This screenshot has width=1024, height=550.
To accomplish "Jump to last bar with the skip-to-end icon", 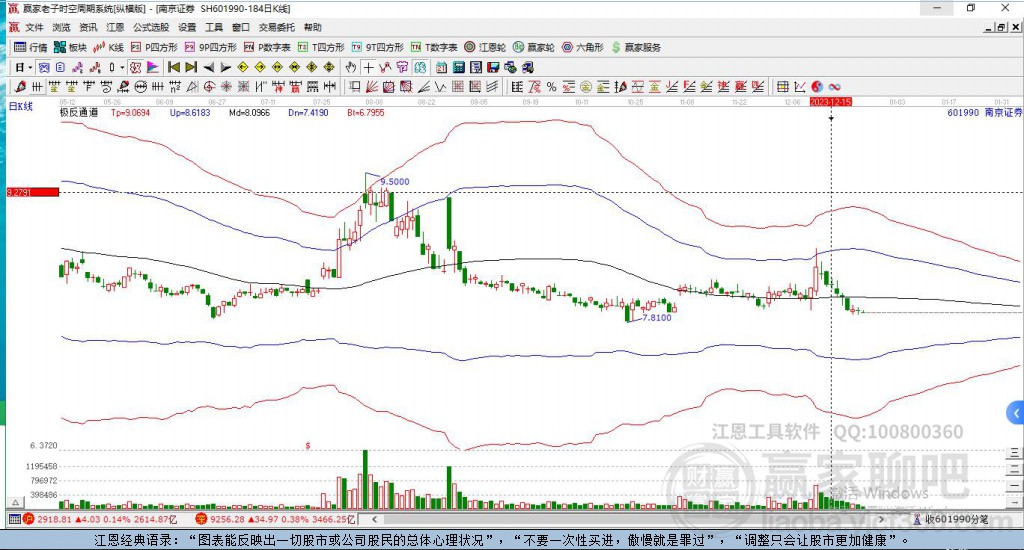I will [x=191, y=67].
